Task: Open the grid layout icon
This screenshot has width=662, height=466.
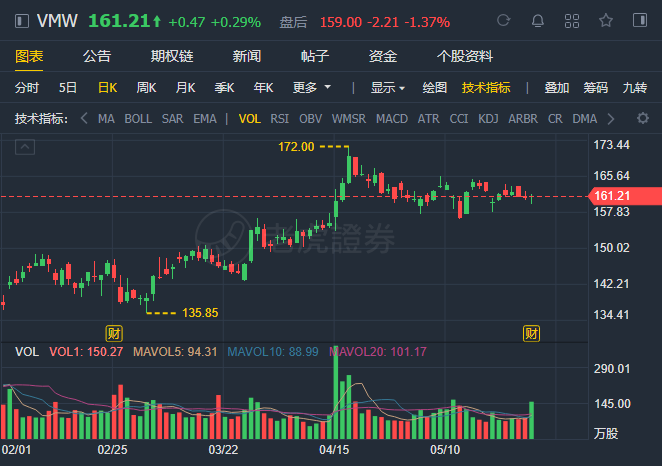Action: 571,21
